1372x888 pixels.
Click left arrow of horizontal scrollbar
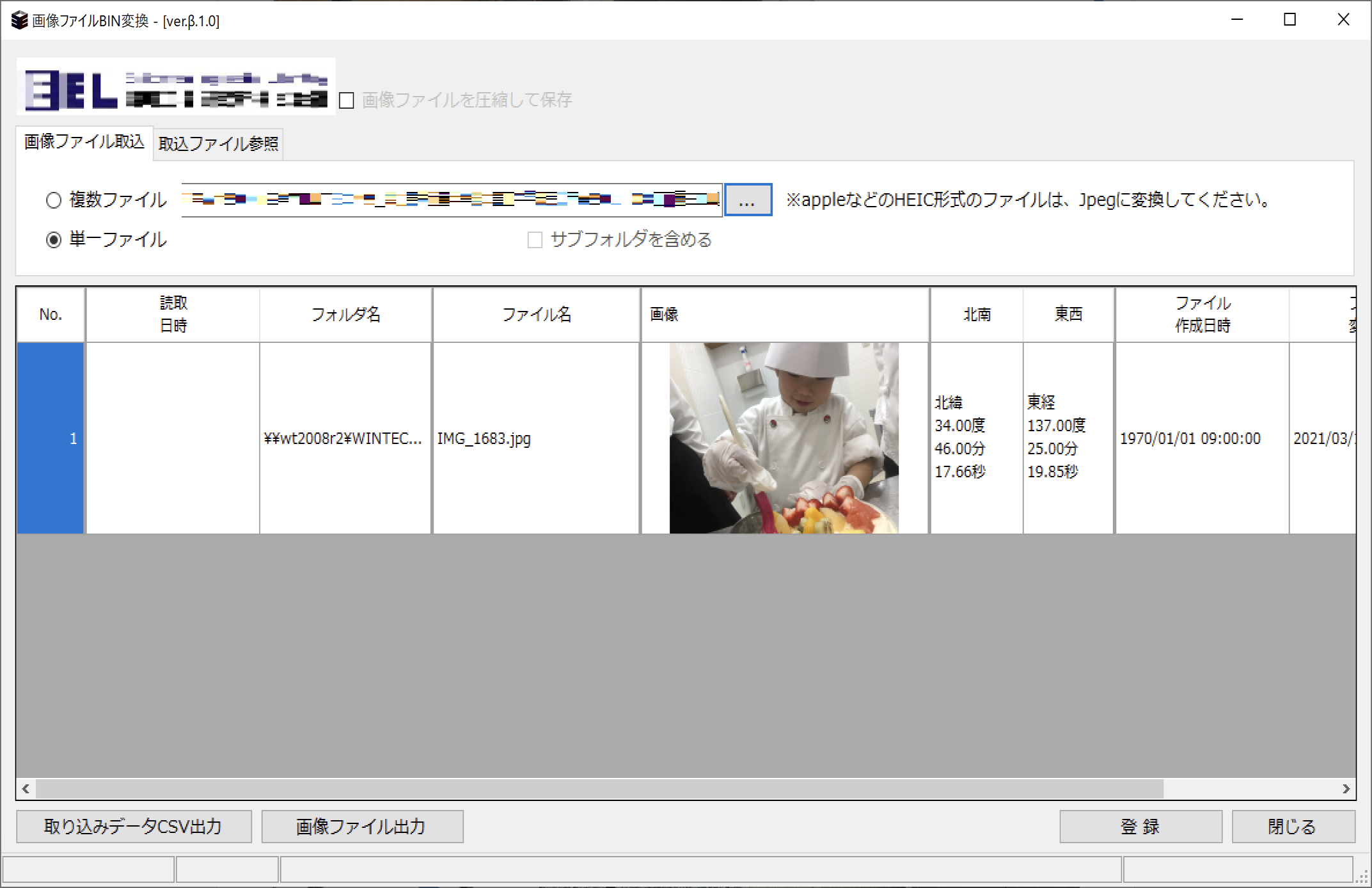[x=26, y=789]
